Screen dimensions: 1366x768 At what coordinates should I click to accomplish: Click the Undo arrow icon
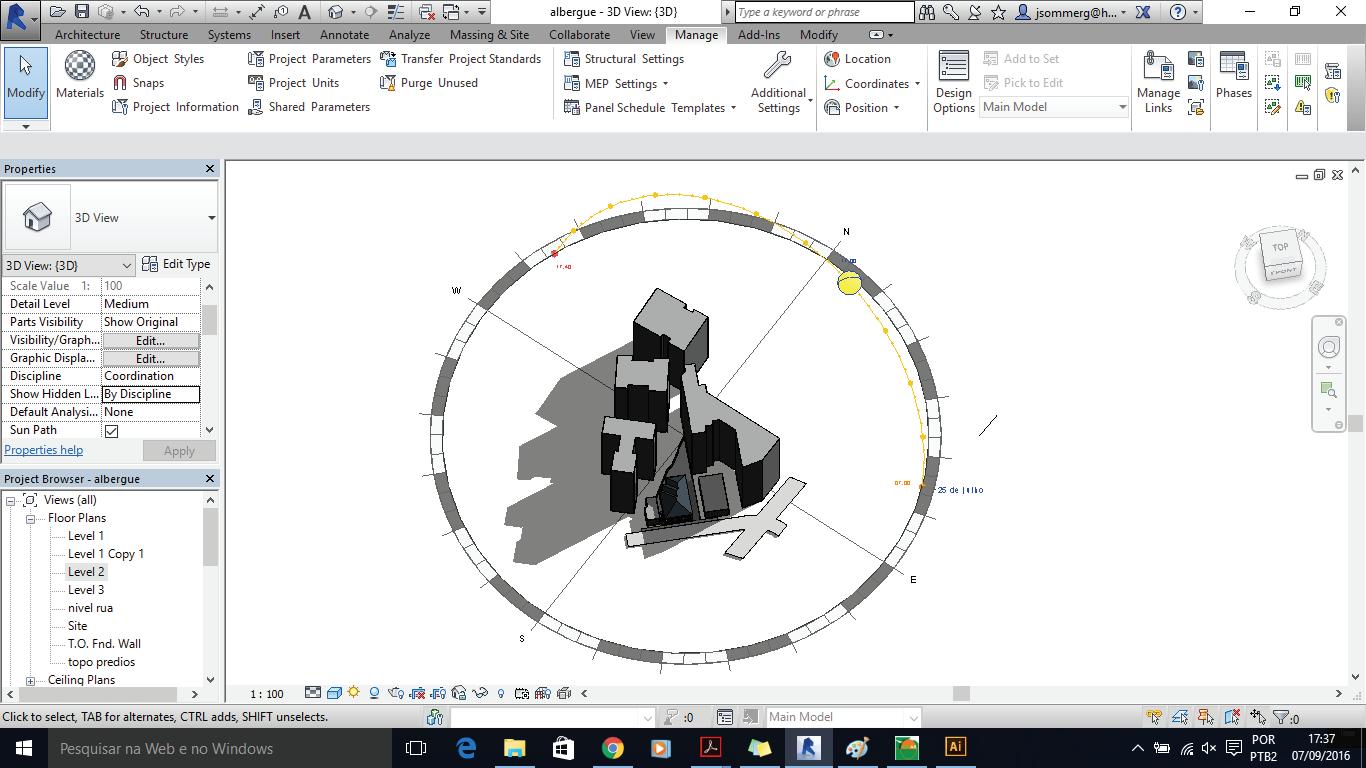point(141,12)
